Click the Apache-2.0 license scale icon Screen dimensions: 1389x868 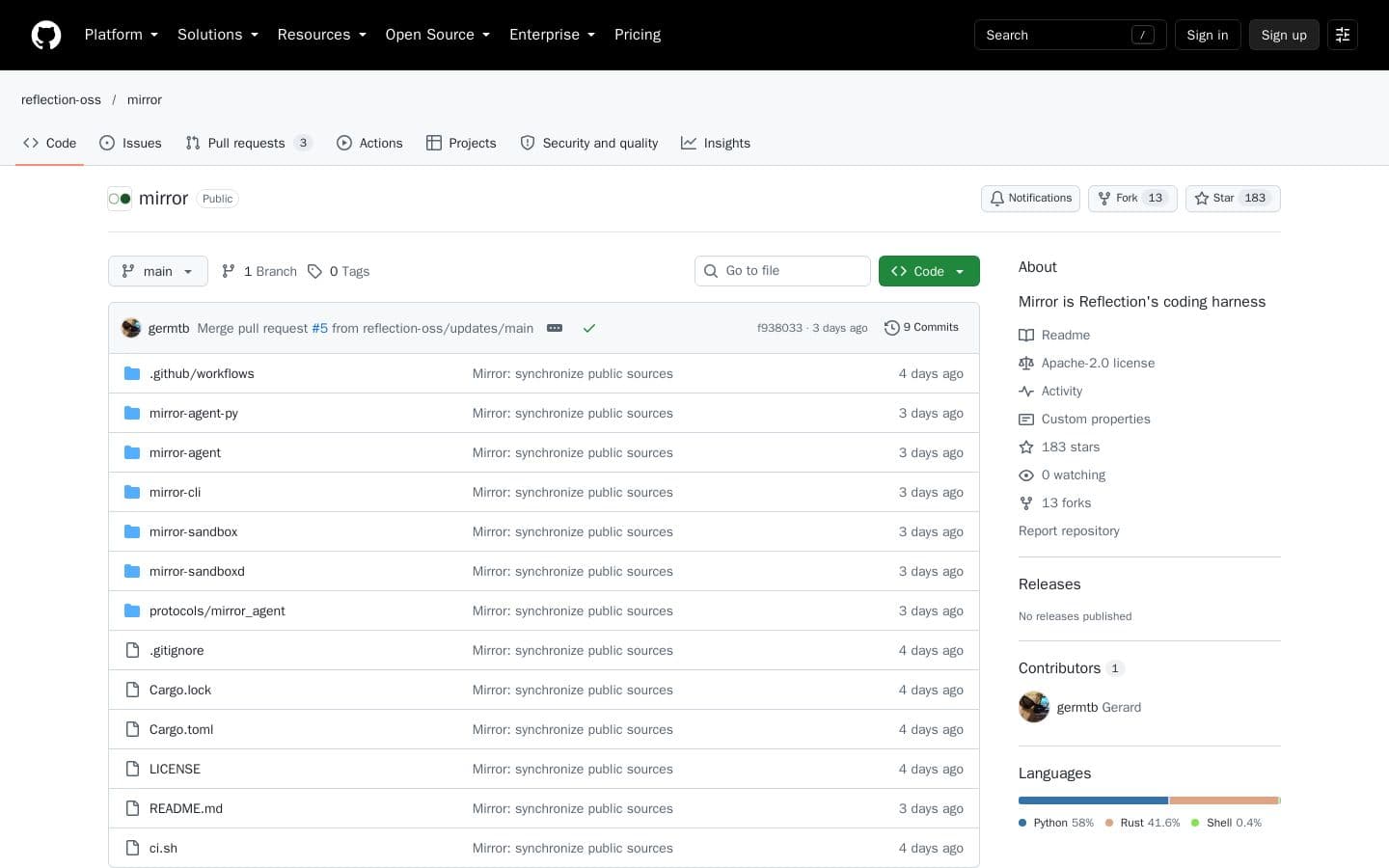pyautogui.click(x=1026, y=363)
